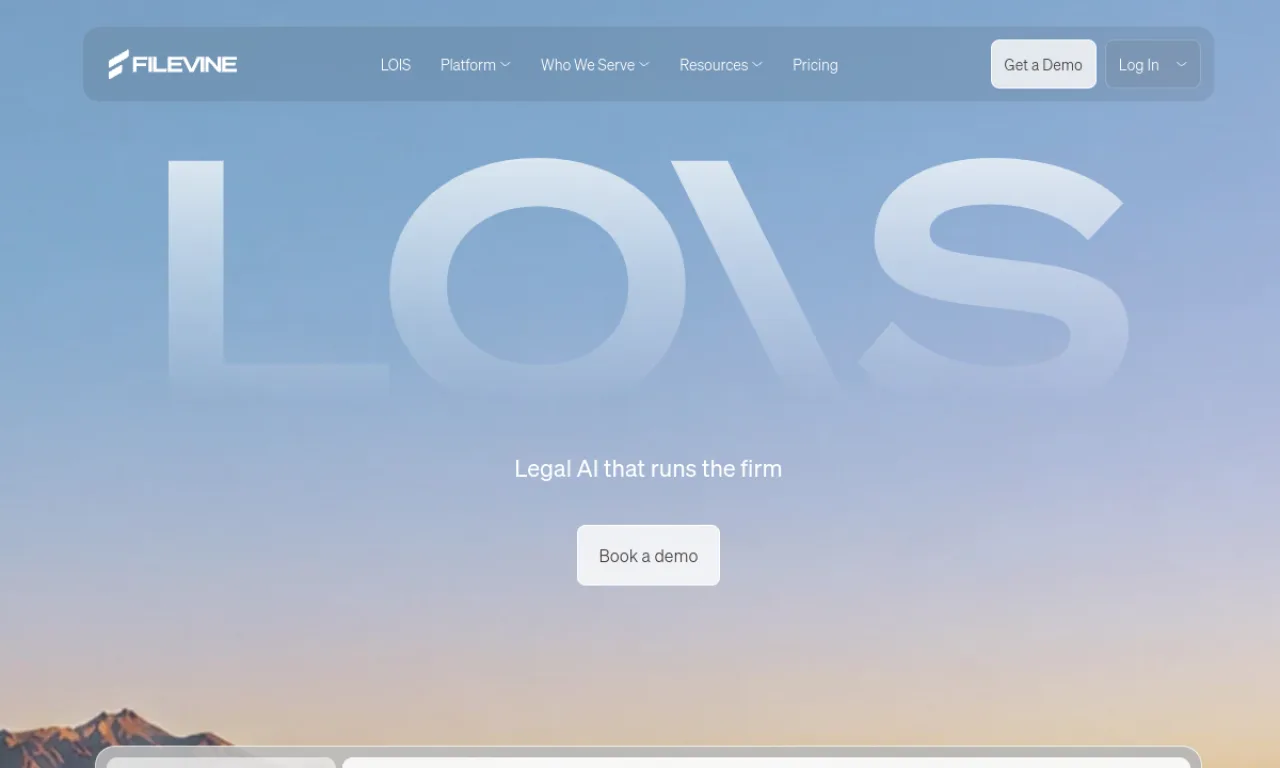Click the 'Legal AI that runs the firm' tagline
Viewport: 1280px width, 768px height.
pyautogui.click(x=648, y=468)
